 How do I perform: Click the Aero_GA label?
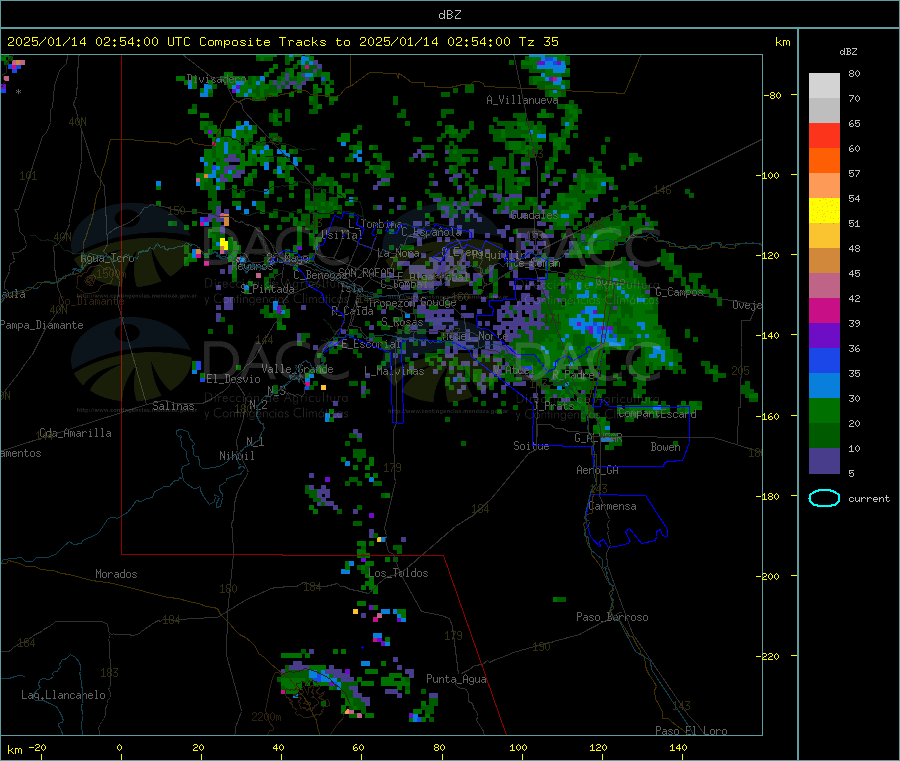[597, 470]
